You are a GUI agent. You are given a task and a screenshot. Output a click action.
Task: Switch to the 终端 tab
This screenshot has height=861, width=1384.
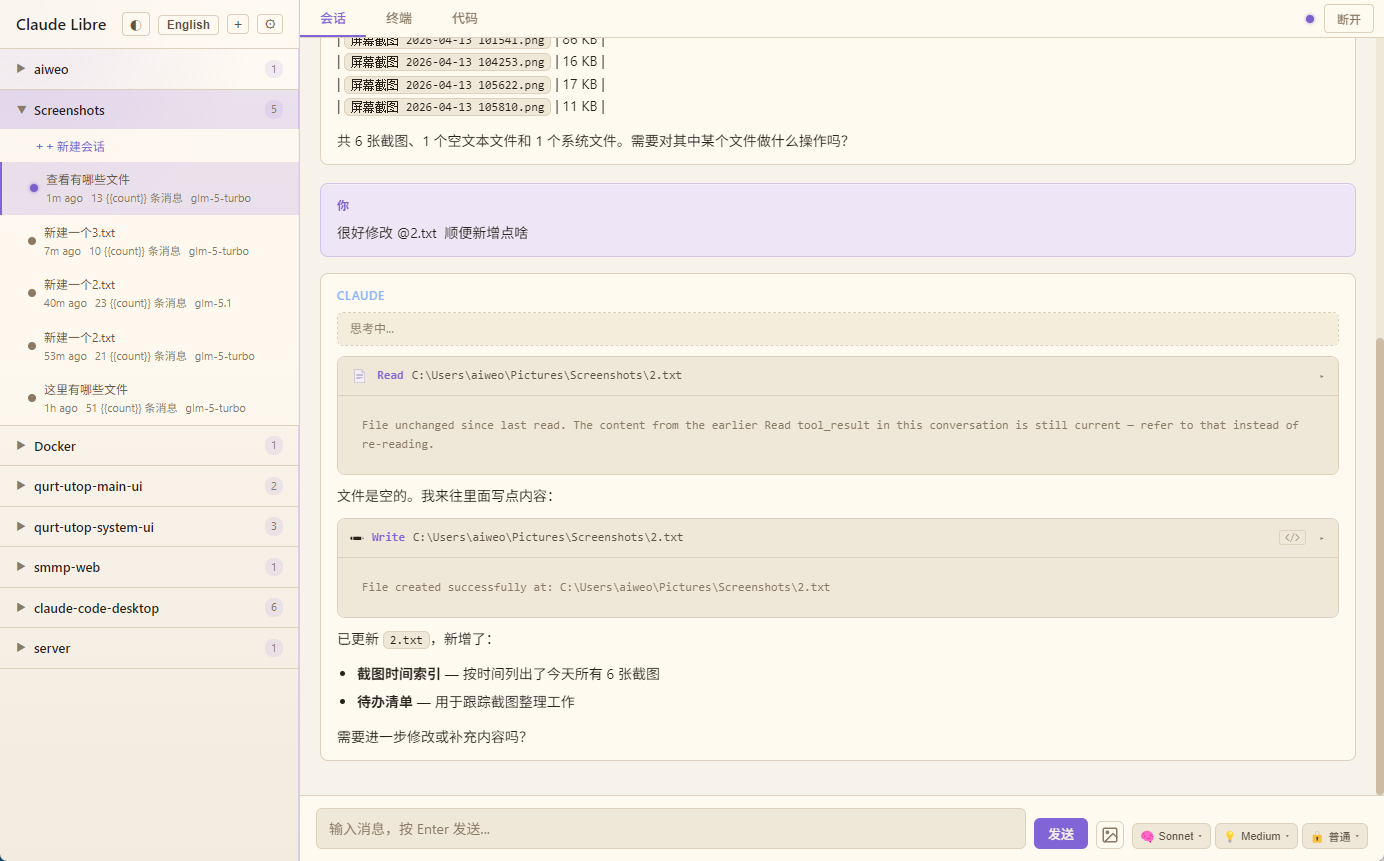pos(399,18)
